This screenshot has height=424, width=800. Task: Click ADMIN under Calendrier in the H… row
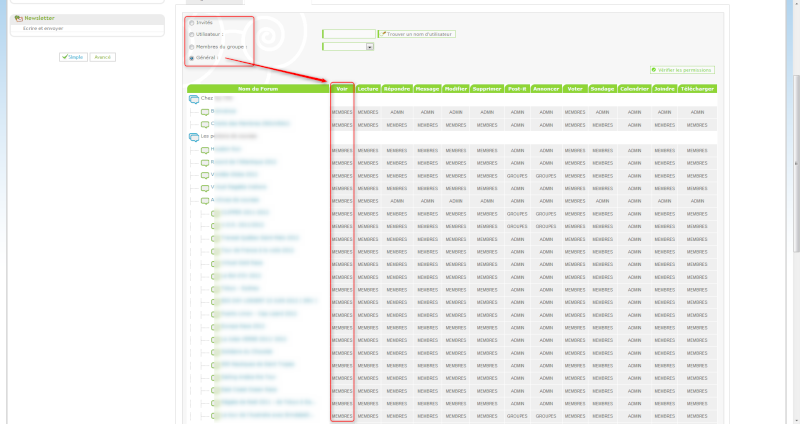point(634,151)
